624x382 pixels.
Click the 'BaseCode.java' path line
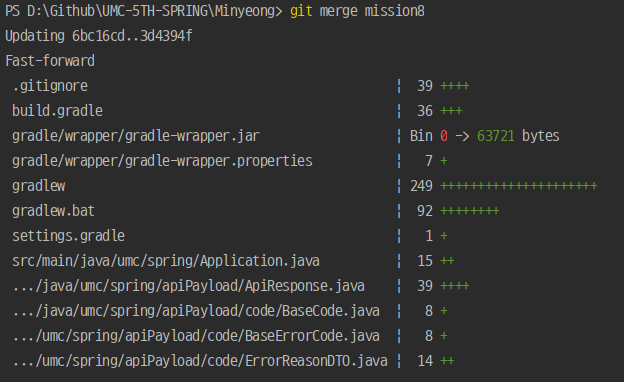click(x=196, y=311)
